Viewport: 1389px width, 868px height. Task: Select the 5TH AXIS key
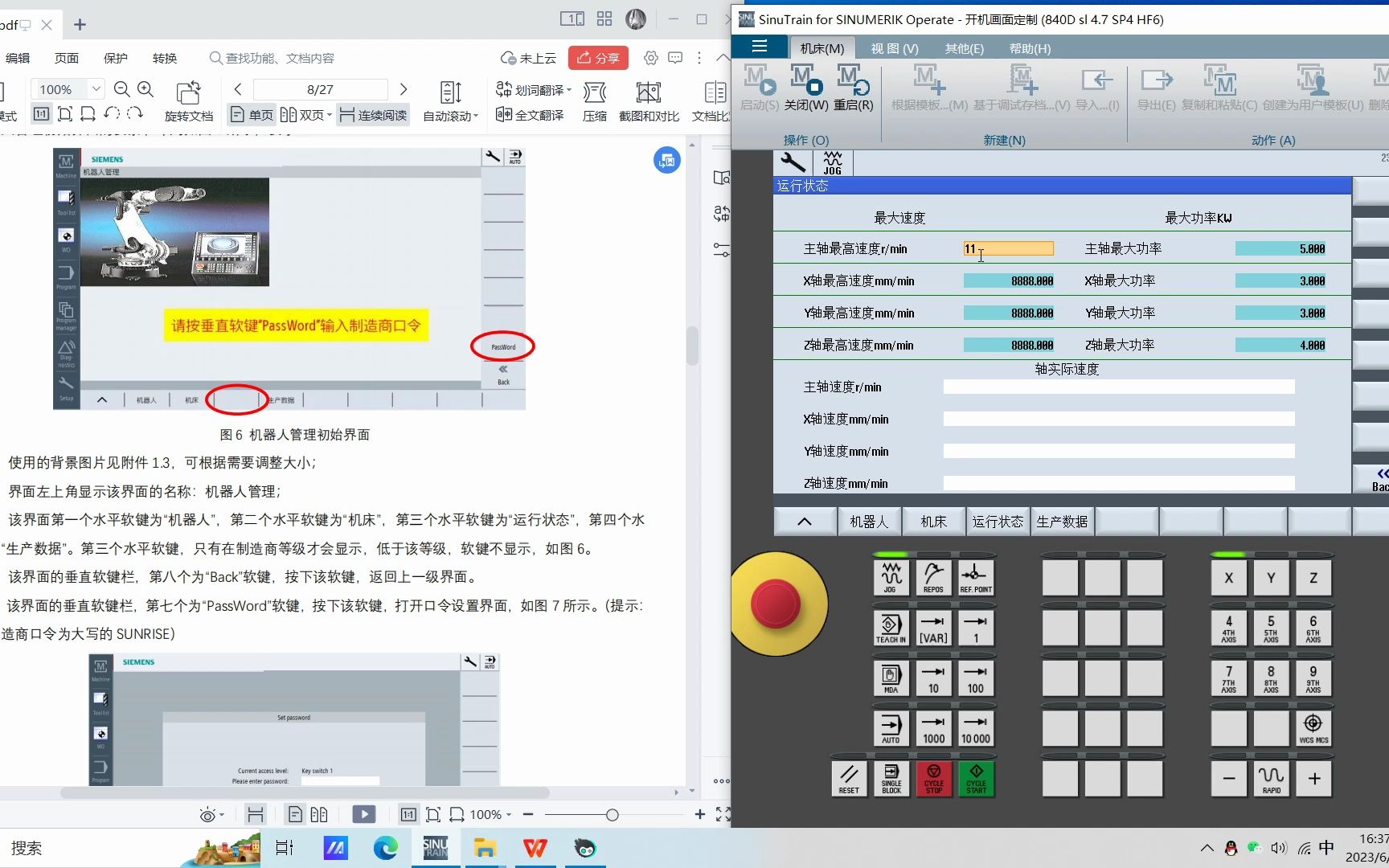tap(1271, 628)
